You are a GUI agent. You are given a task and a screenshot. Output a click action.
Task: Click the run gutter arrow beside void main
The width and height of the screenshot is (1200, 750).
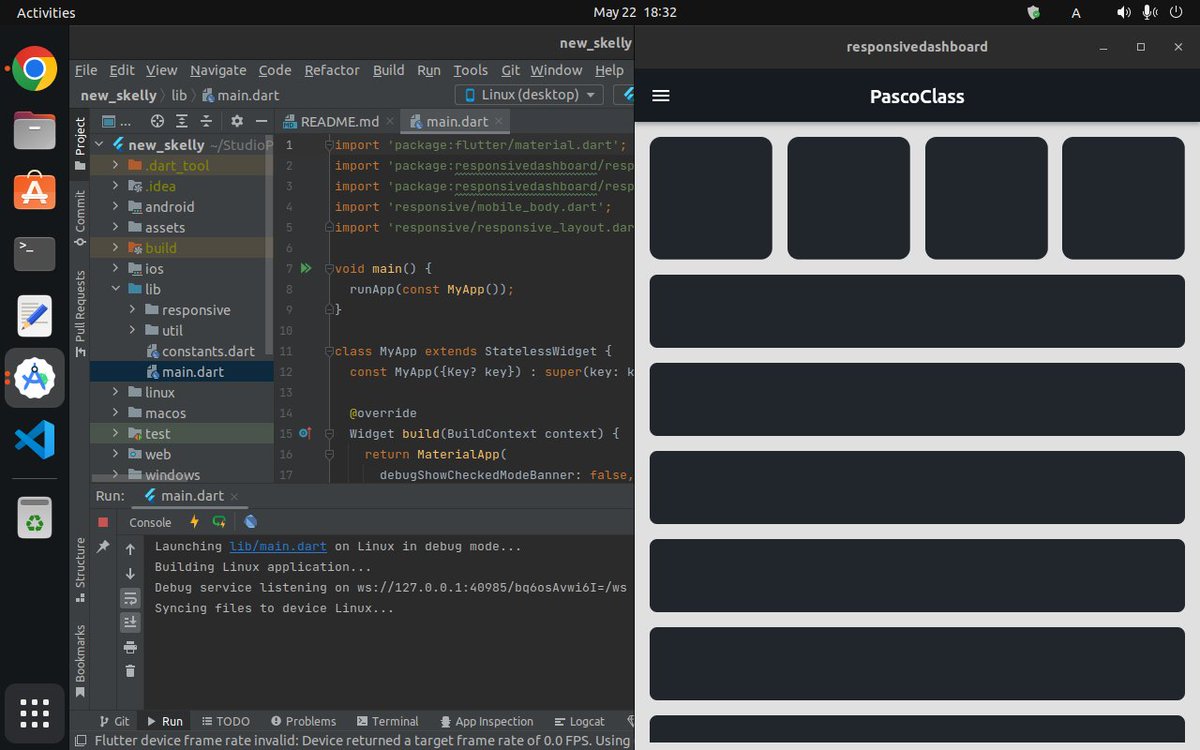pyautogui.click(x=306, y=268)
